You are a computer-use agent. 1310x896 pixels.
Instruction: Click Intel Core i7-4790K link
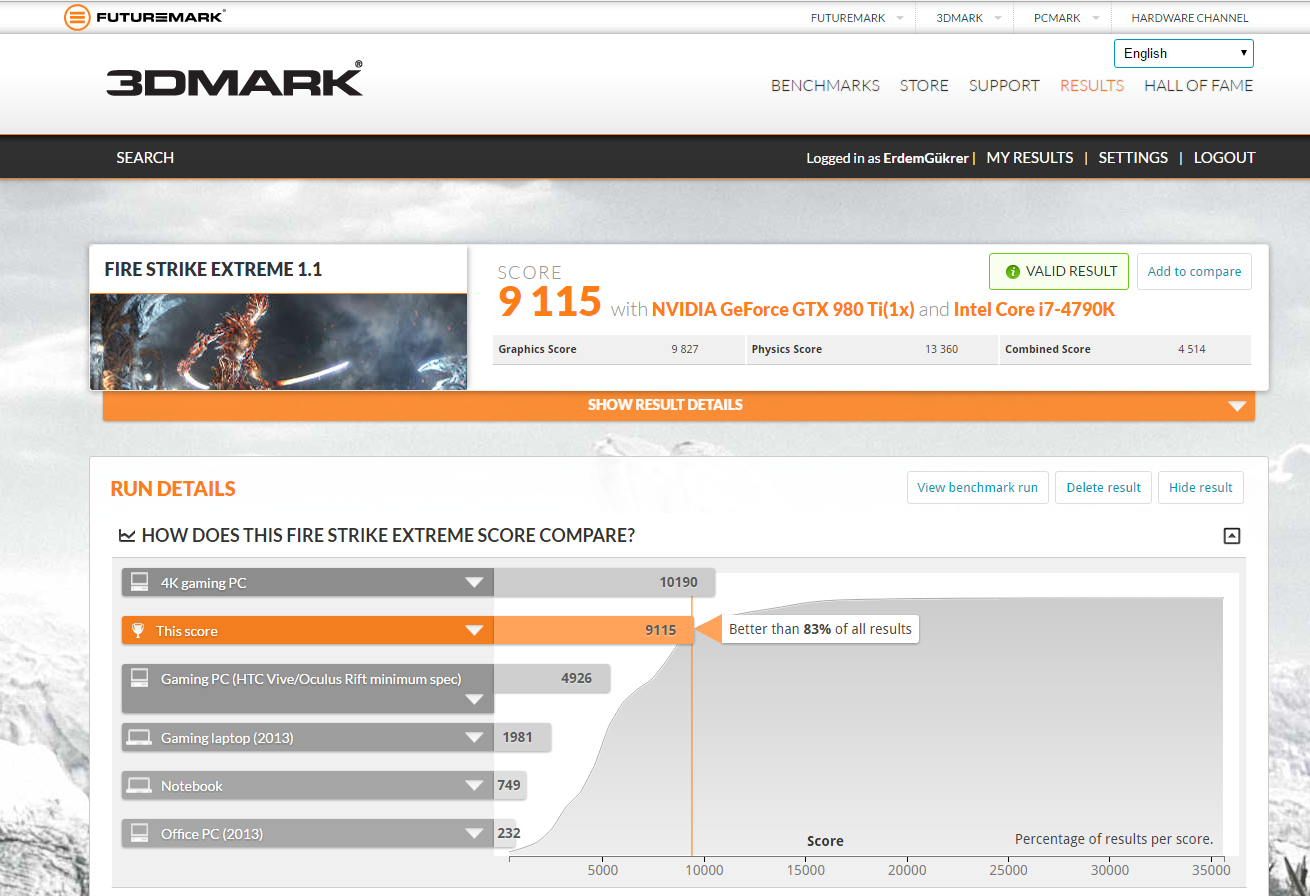(1034, 310)
